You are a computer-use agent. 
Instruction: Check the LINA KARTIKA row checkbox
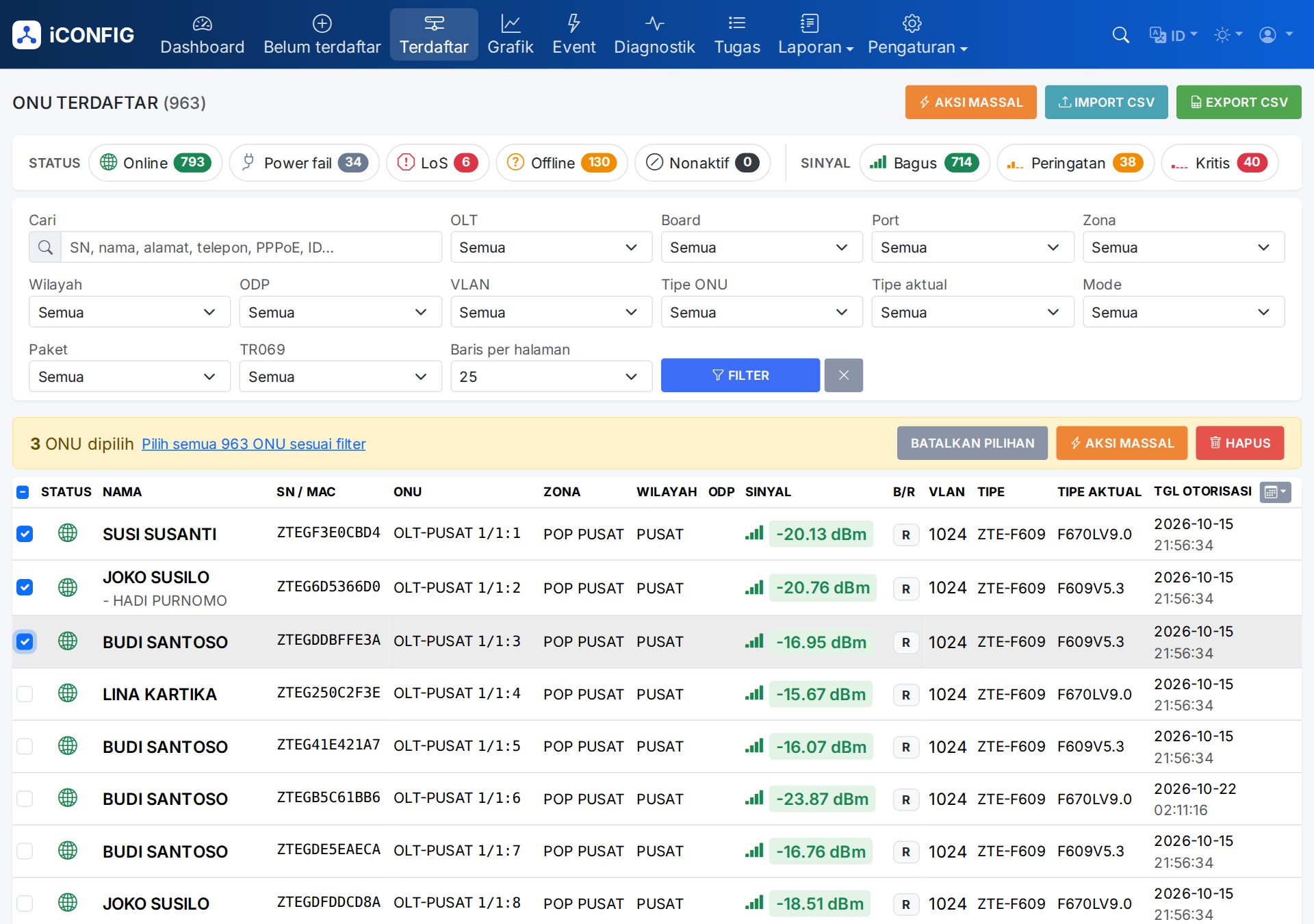pos(25,694)
